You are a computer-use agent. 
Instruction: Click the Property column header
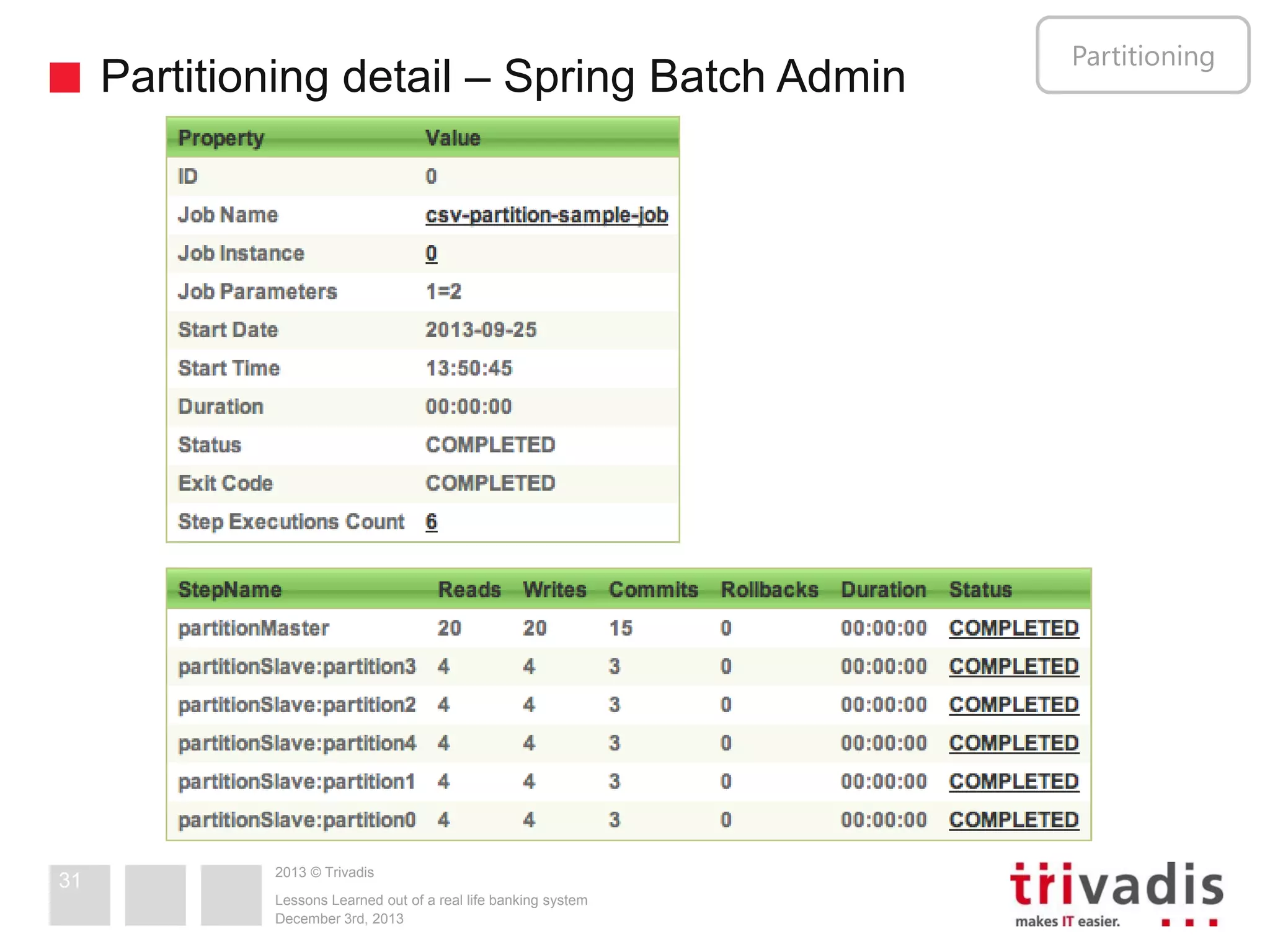click(221, 138)
